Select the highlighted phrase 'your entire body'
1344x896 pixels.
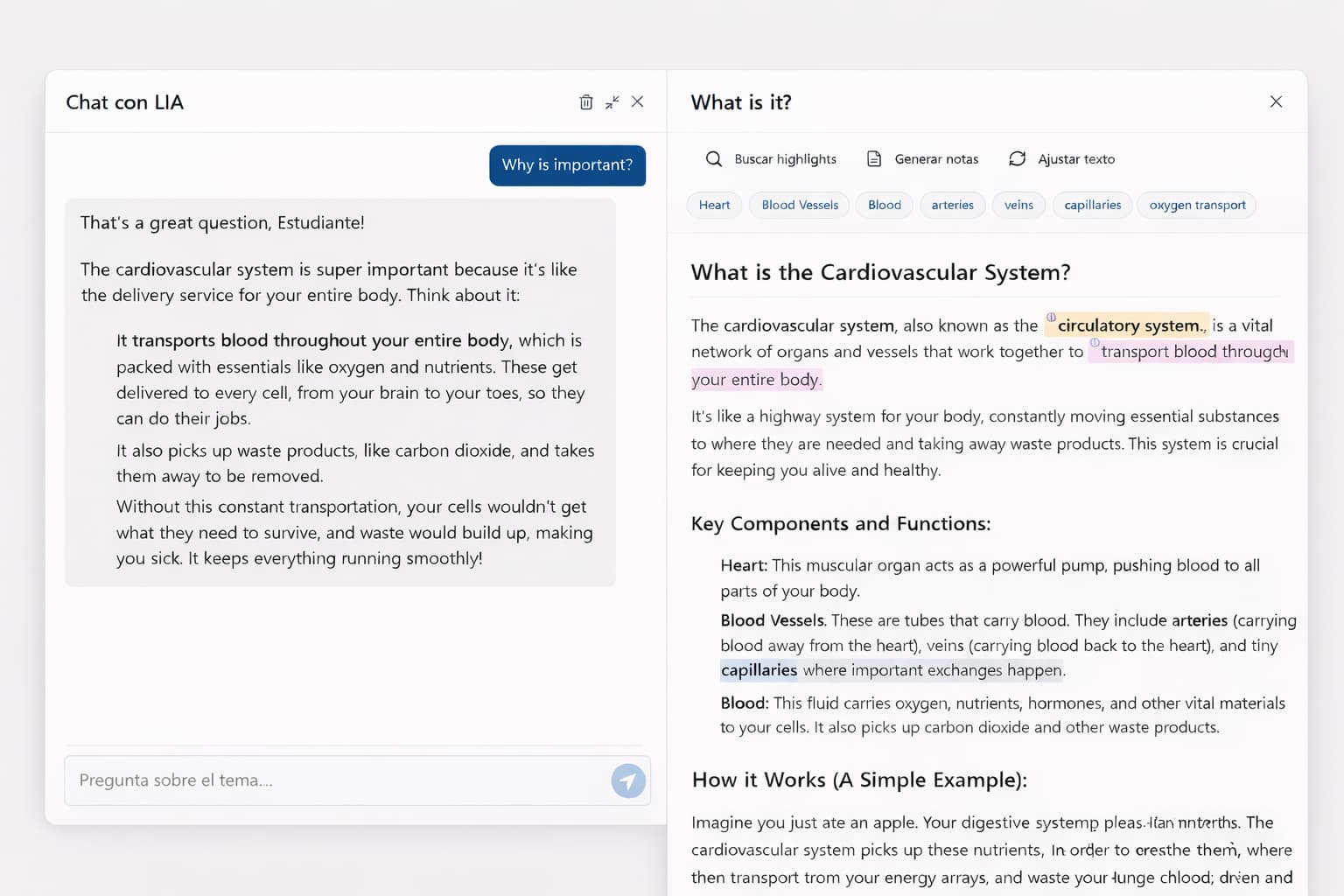[754, 379]
